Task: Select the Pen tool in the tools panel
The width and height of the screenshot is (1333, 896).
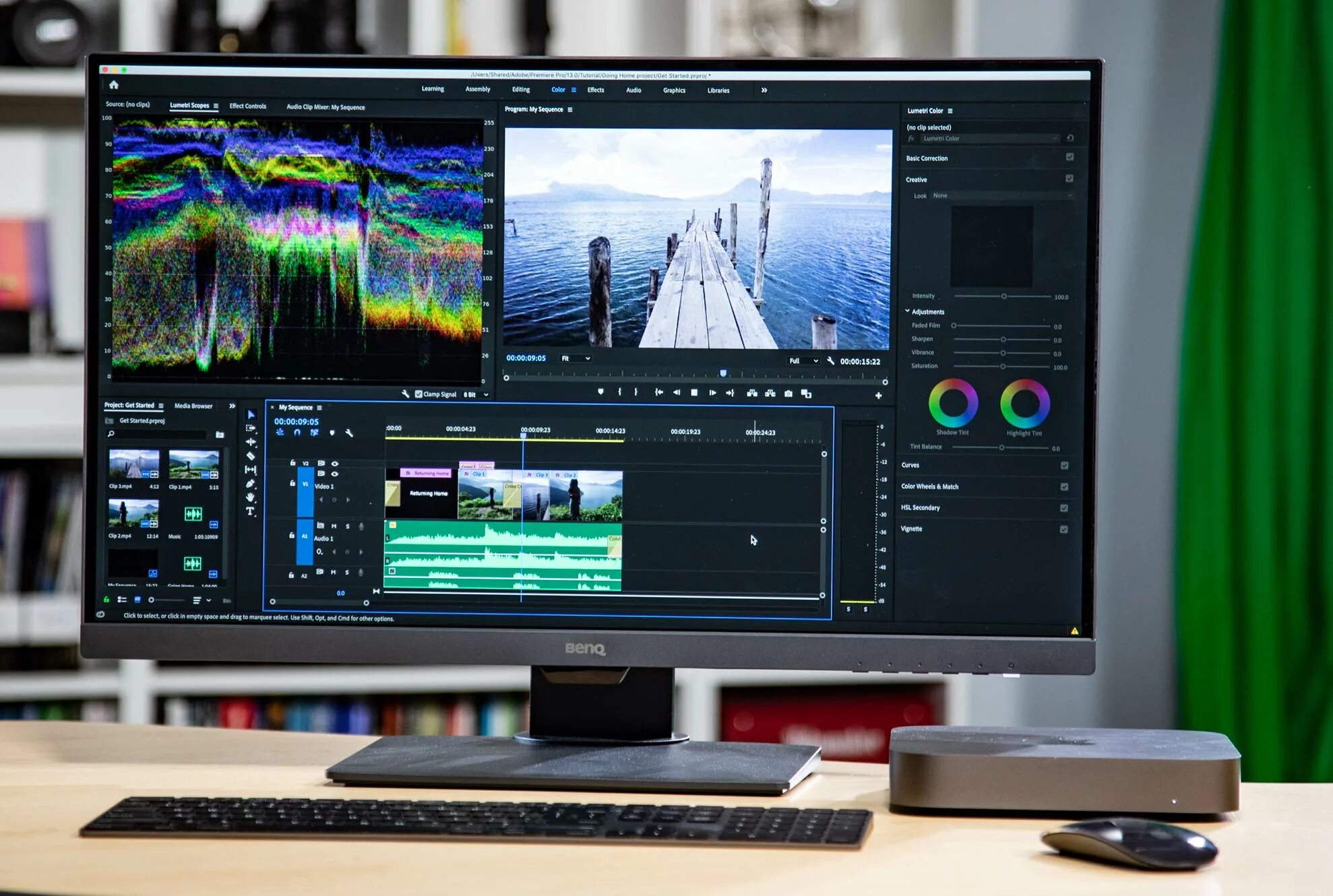Action: click(250, 484)
